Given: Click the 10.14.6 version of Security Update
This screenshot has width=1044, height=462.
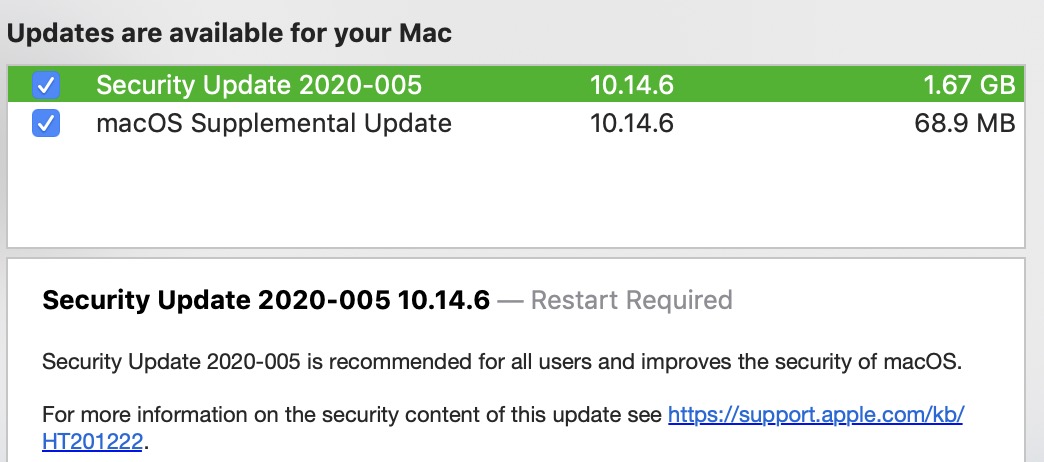Looking at the screenshot, I should click(x=631, y=86).
